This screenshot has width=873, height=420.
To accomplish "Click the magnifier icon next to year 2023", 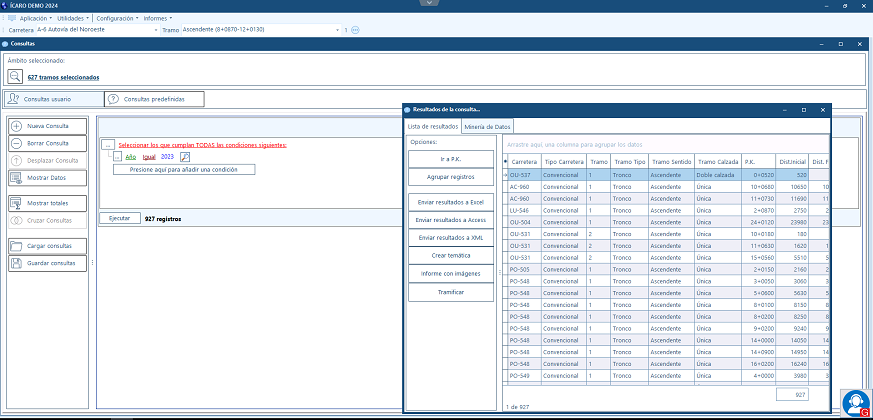I will [x=185, y=157].
